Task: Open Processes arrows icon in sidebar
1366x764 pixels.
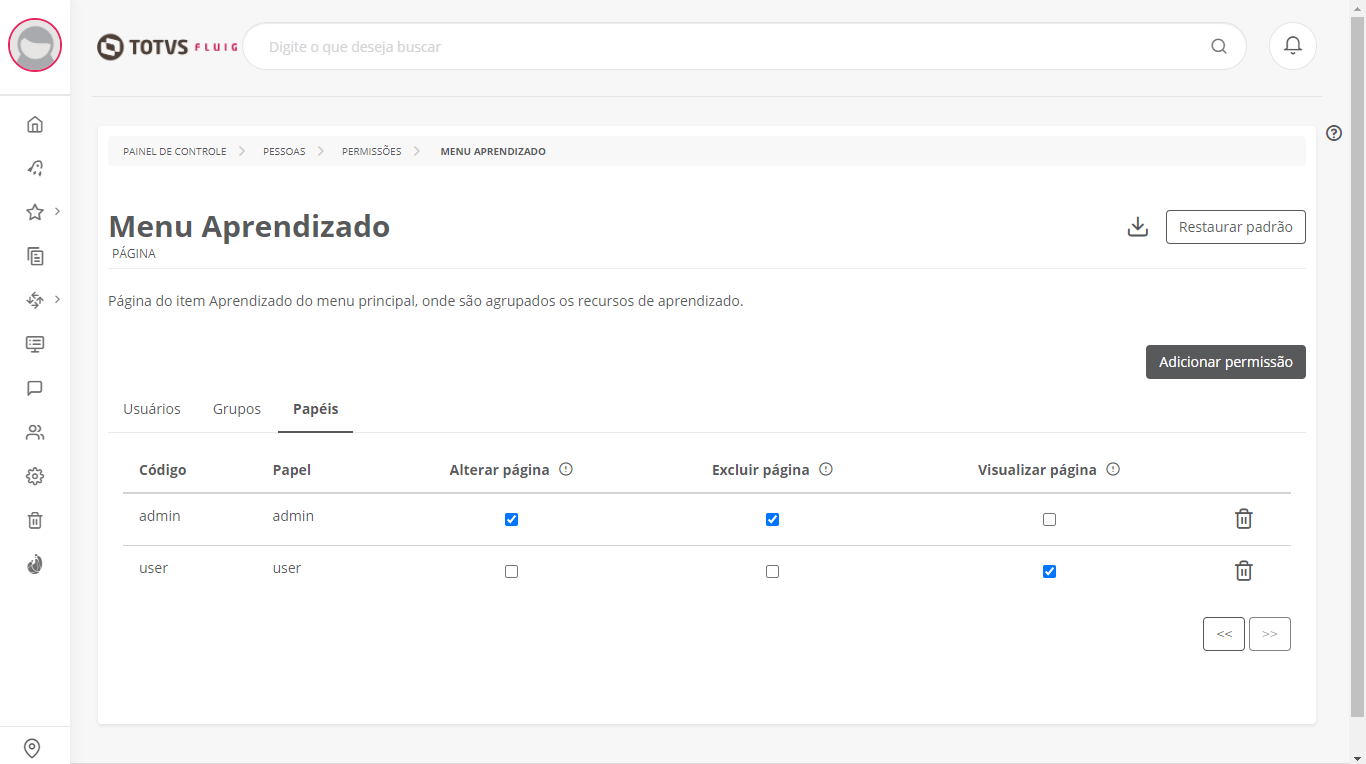Action: [35, 300]
